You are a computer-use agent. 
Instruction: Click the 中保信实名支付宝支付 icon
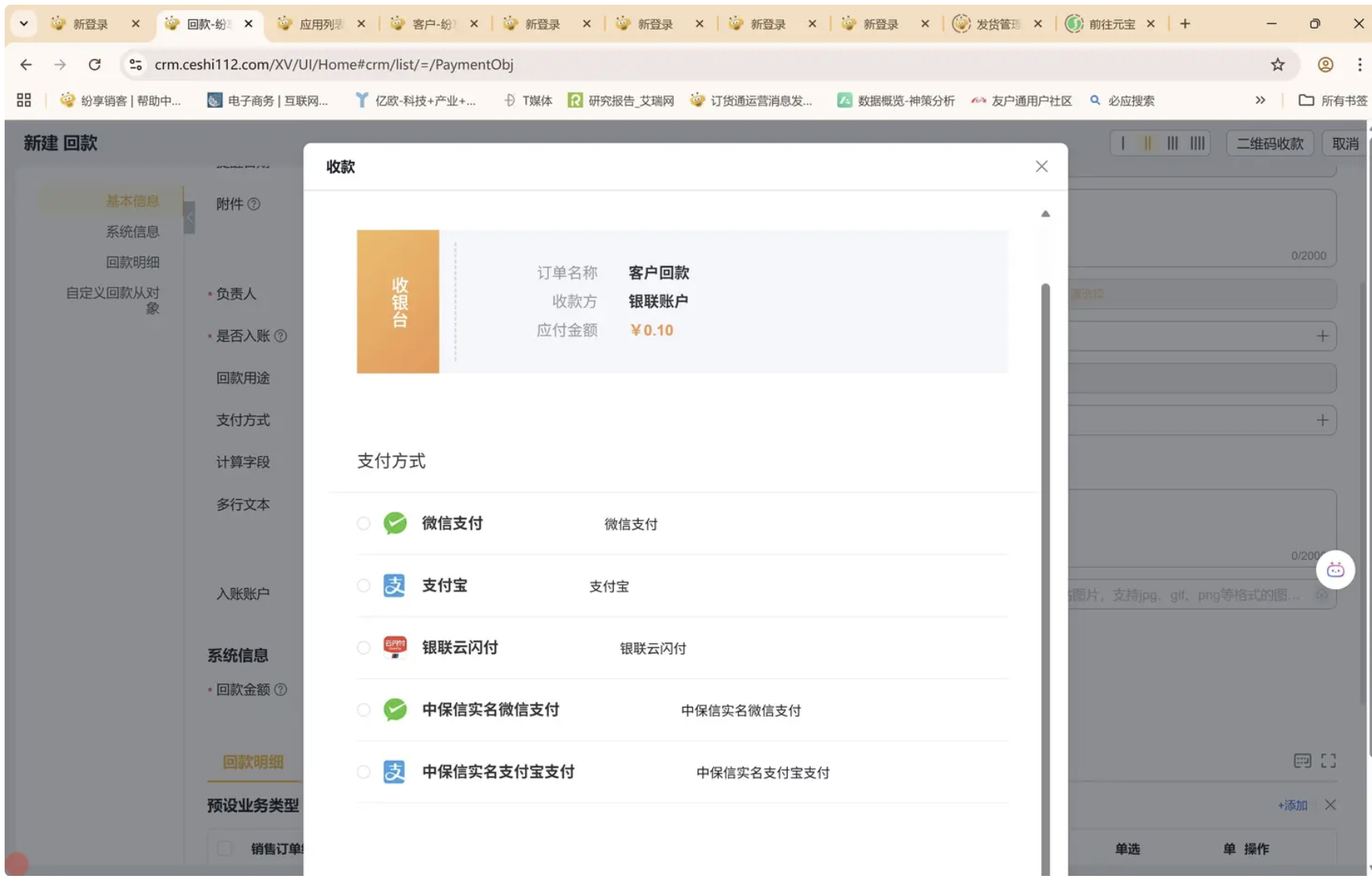[x=394, y=772]
